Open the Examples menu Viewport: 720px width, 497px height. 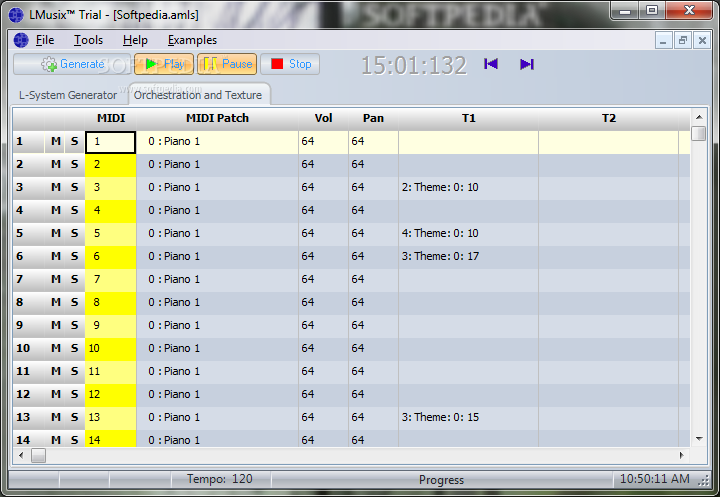192,40
